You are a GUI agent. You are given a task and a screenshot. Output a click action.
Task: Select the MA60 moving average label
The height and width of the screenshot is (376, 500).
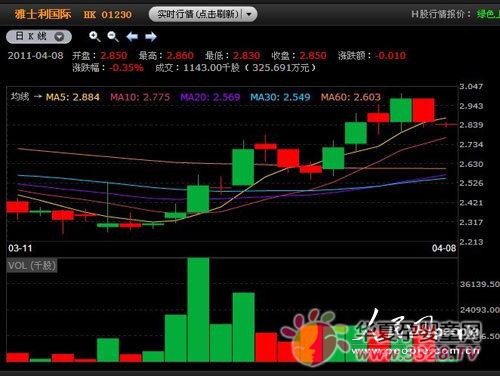(x=351, y=97)
